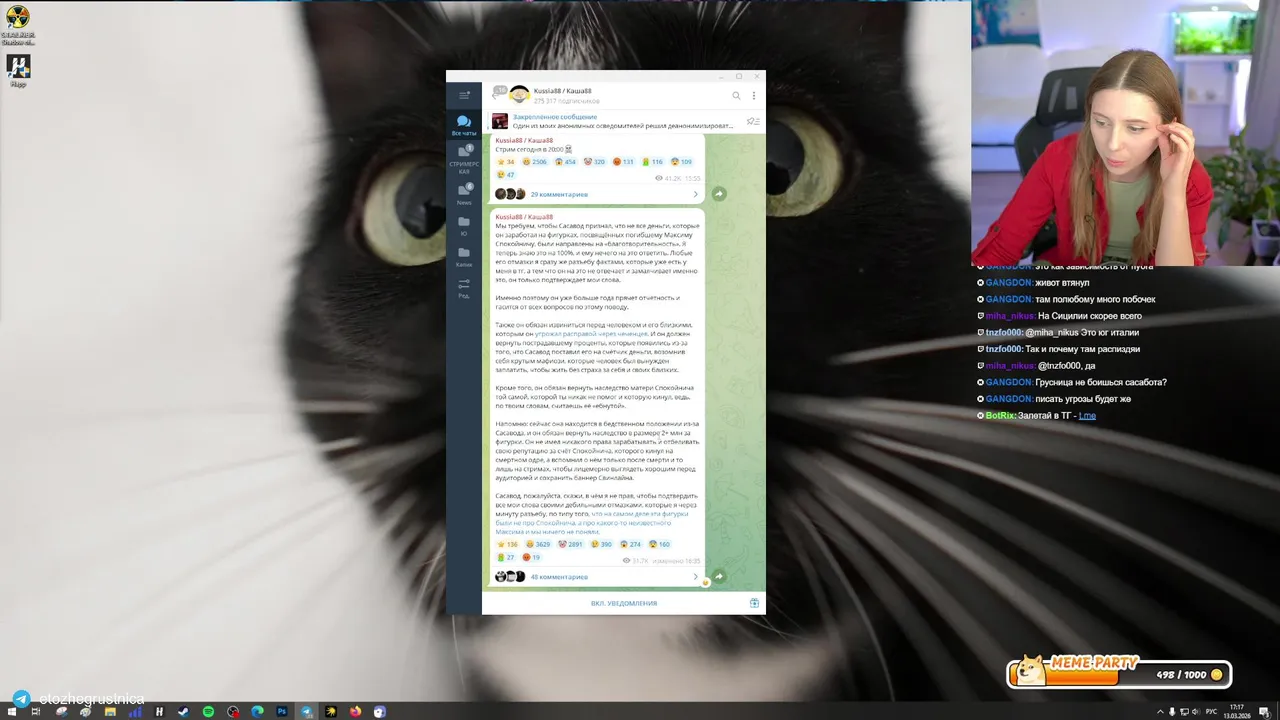
Task: Click the reaction showing 2506
Action: coord(535,161)
